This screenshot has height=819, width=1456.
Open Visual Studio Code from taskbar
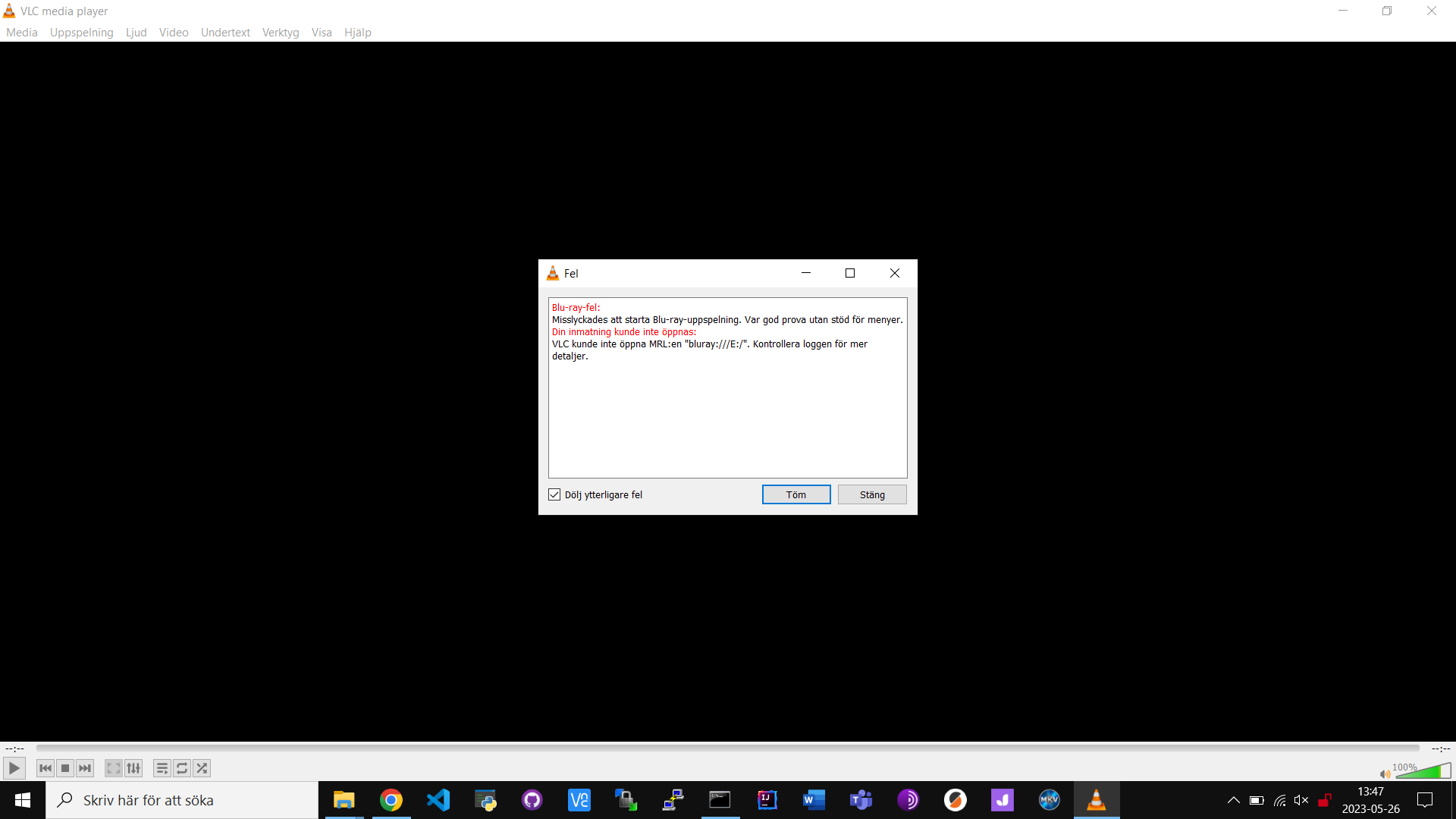pos(438,800)
